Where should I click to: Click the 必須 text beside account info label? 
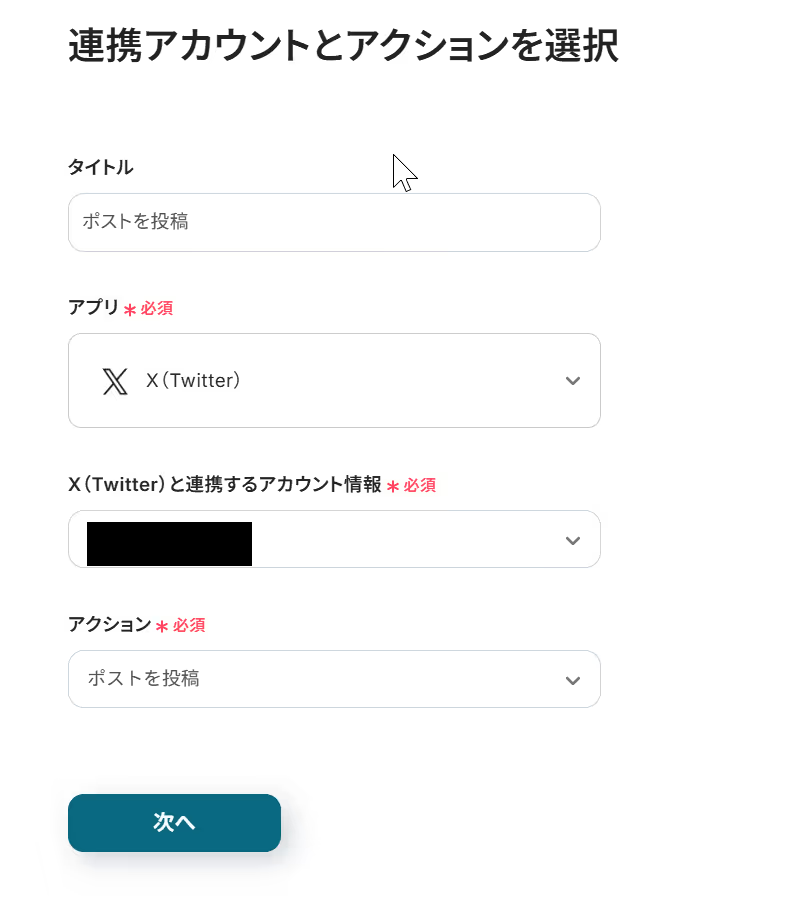point(420,486)
